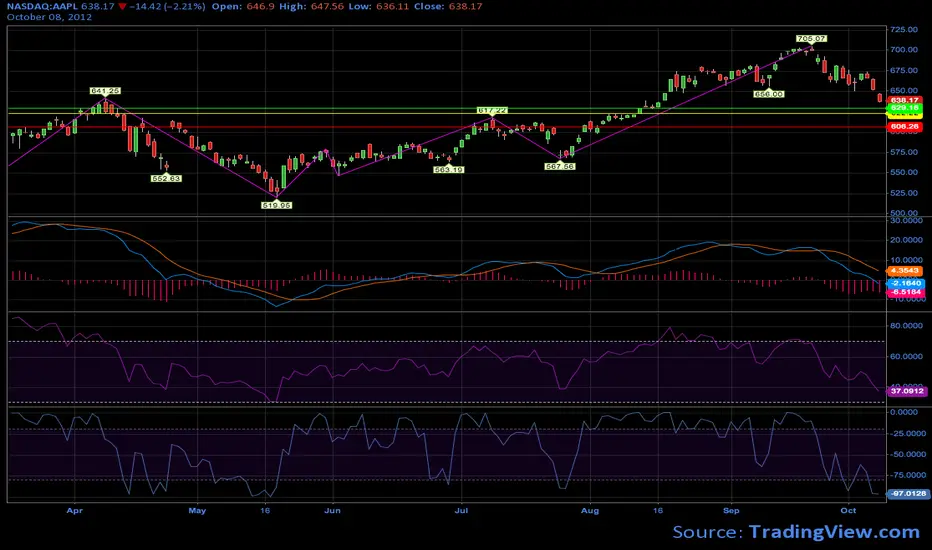Click the NASDAQ:AAPL ticker symbol
Image resolution: width=932 pixels, height=550 pixels.
42,7
